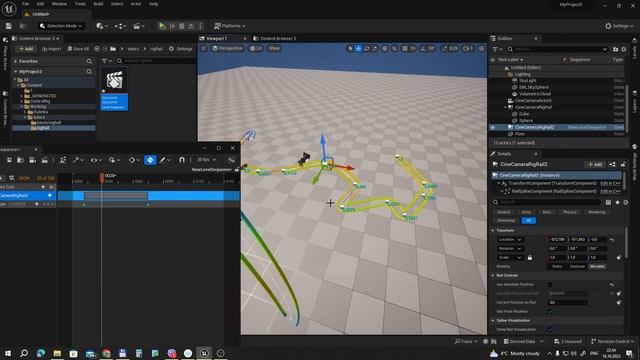Toggle the highlighted auto-key button in Sequencer
The height and width of the screenshot is (360, 640).
[150, 160]
